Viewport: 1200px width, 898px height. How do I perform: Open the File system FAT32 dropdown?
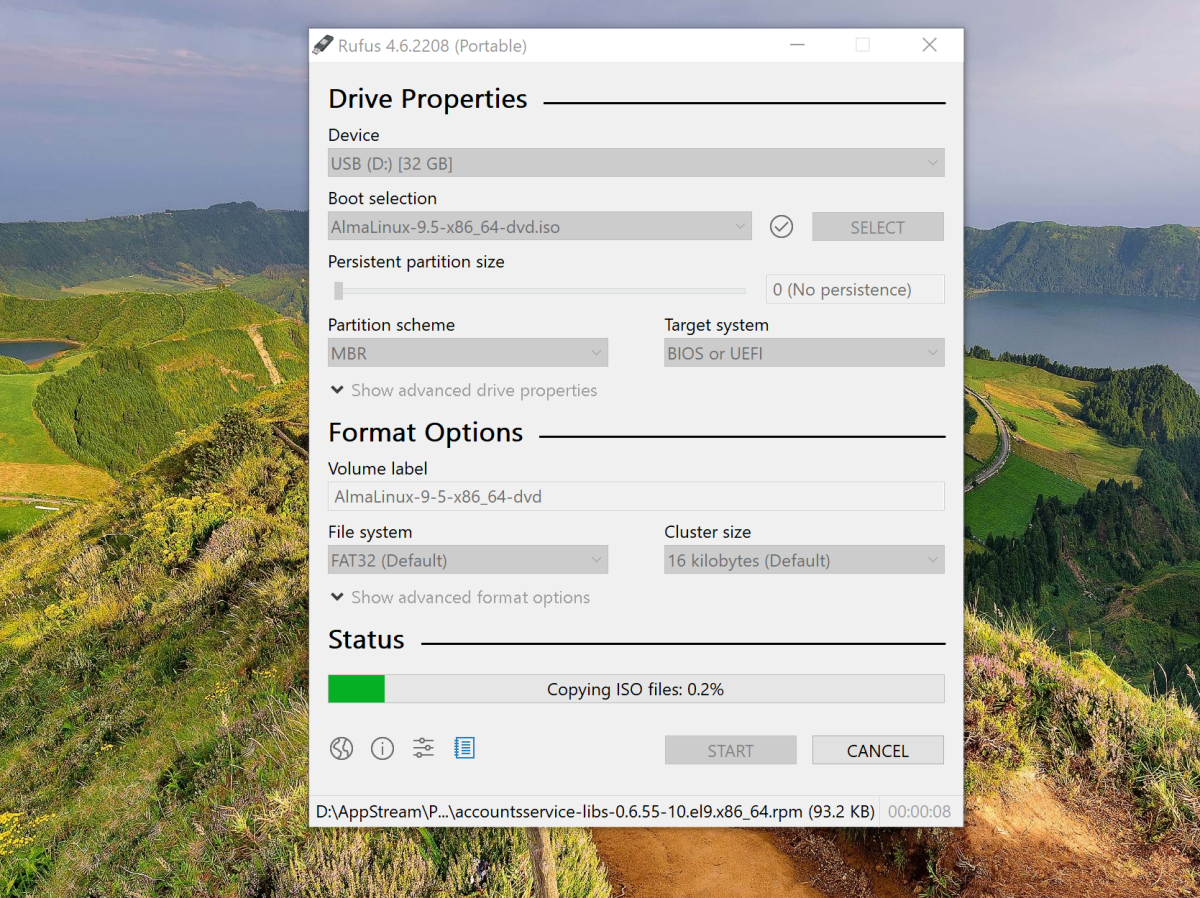pos(468,560)
